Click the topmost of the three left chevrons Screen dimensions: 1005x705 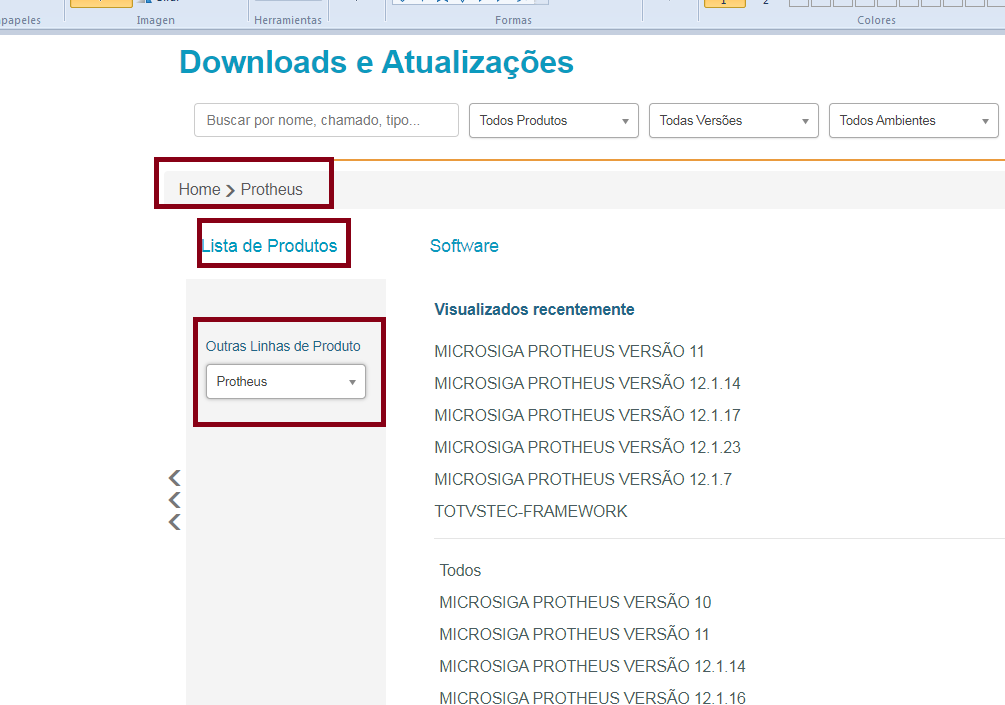click(174, 477)
